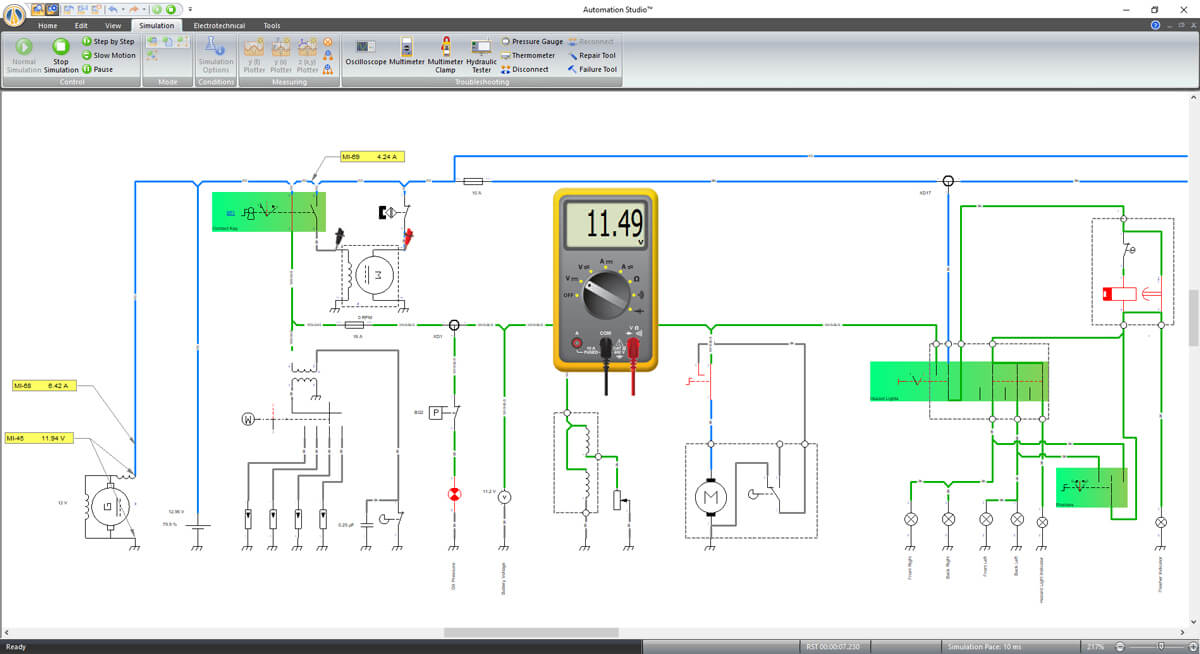Expand the undo history dropdown arrow

pos(122,9)
